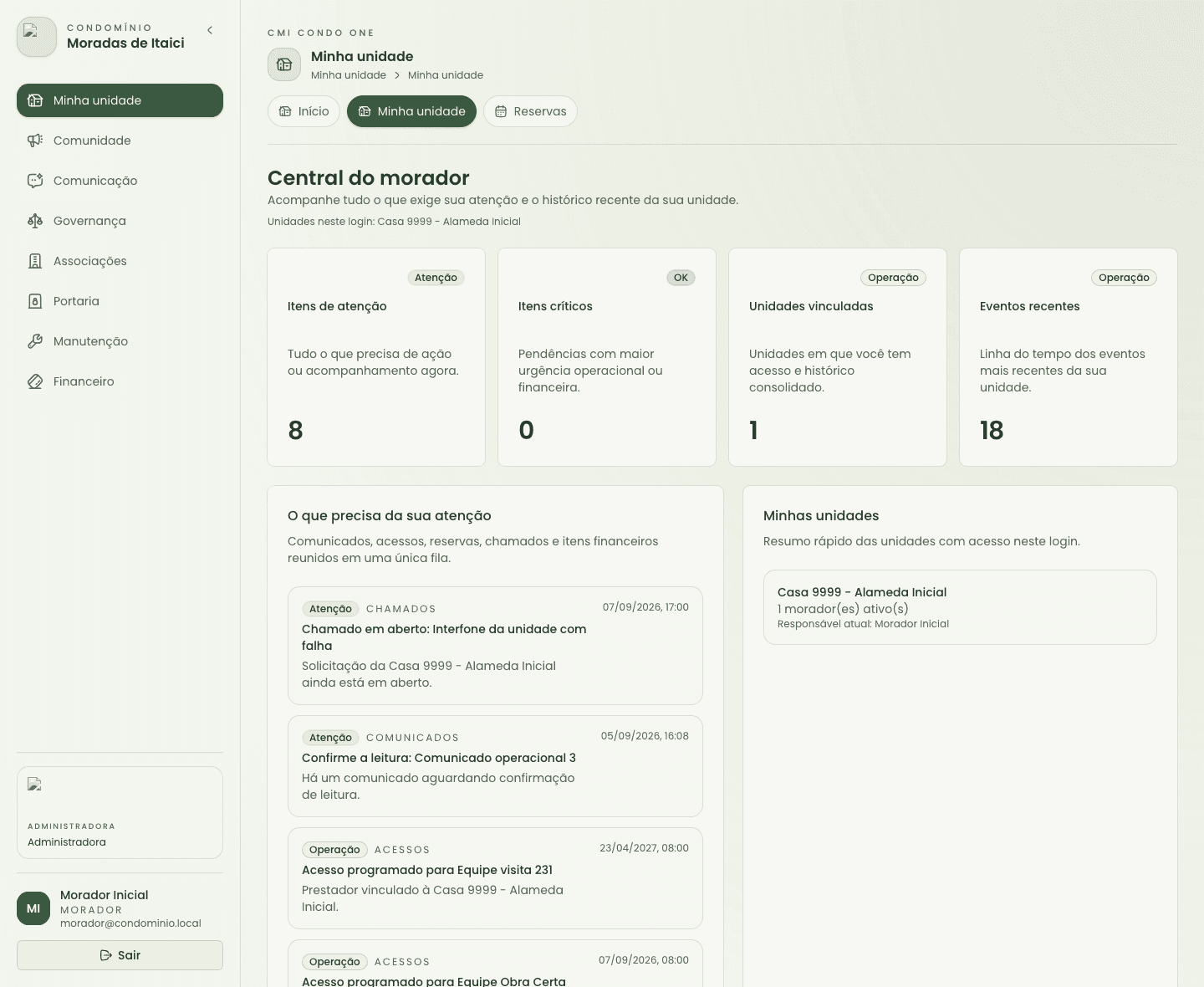Click the Governança scales icon
This screenshot has height=987, width=1204.
pyautogui.click(x=35, y=221)
